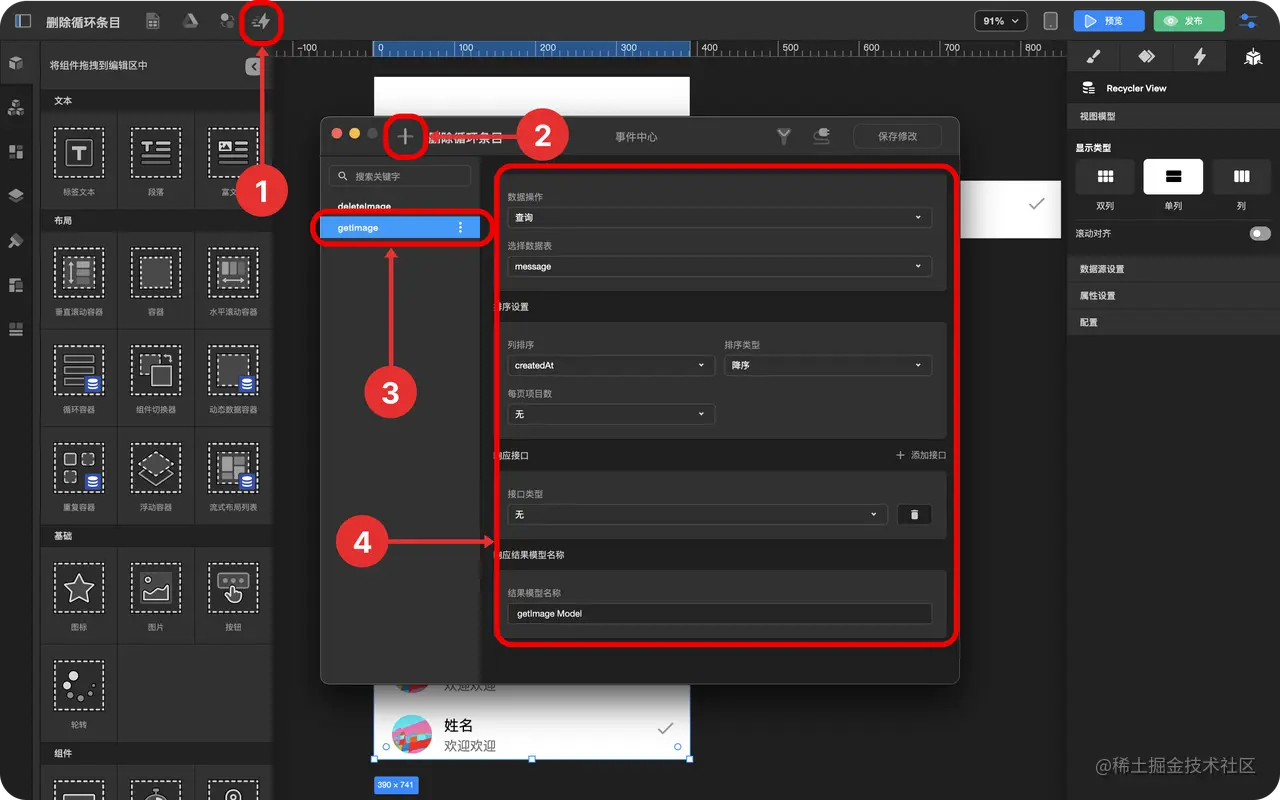Select the 图片 image component
The width and height of the screenshot is (1280, 800).
pos(156,595)
